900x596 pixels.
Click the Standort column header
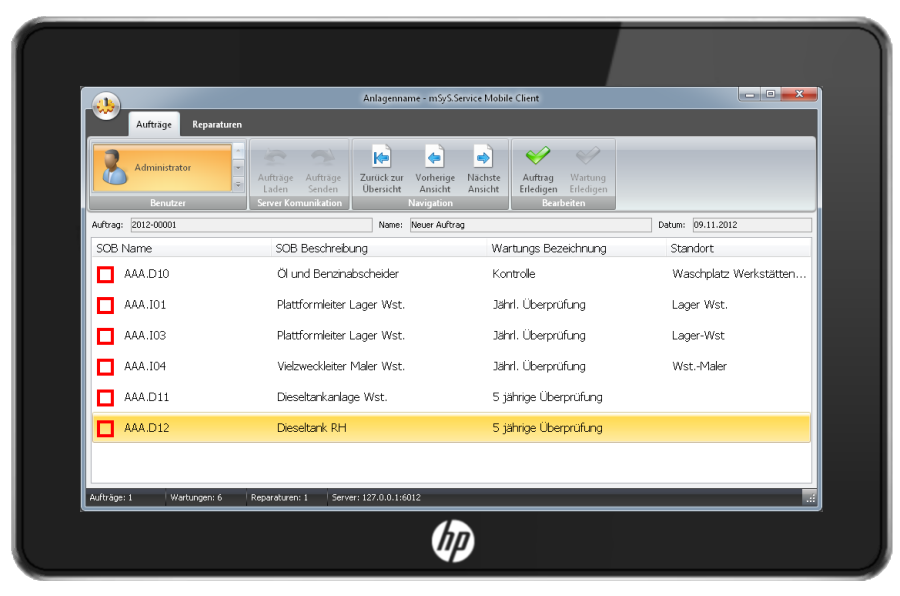tap(693, 248)
